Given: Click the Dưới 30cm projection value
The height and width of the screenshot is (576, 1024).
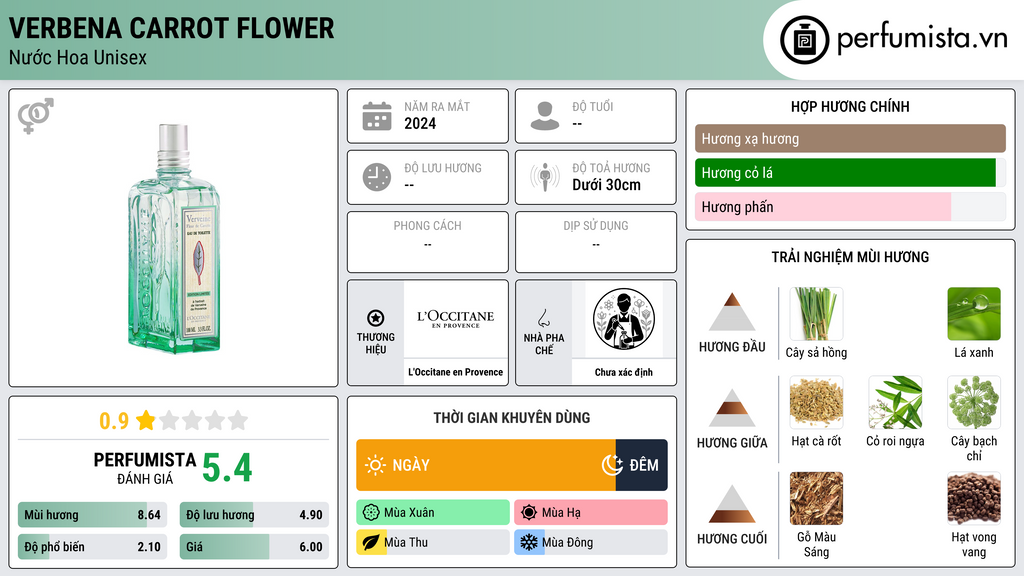Looking at the screenshot, I should 606,185.
